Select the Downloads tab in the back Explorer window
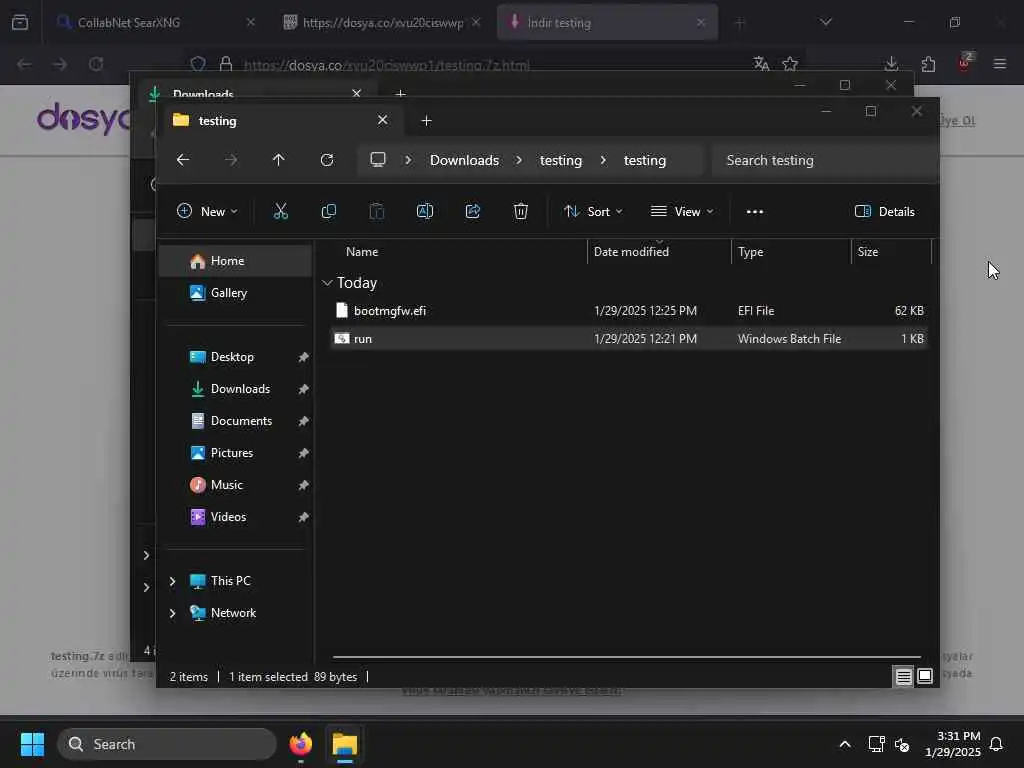 click(255, 91)
